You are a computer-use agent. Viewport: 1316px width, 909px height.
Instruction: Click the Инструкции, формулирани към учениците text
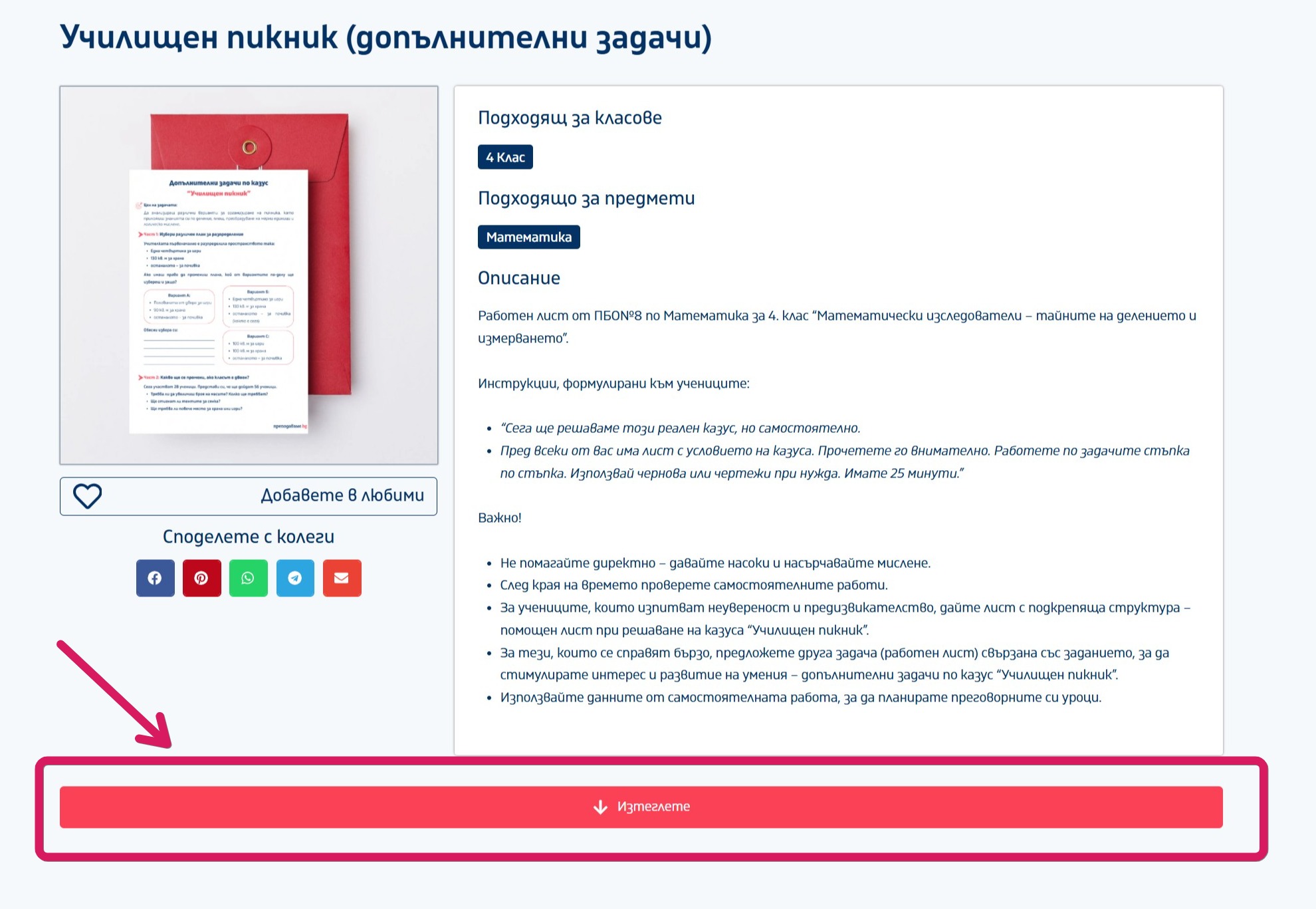point(613,384)
